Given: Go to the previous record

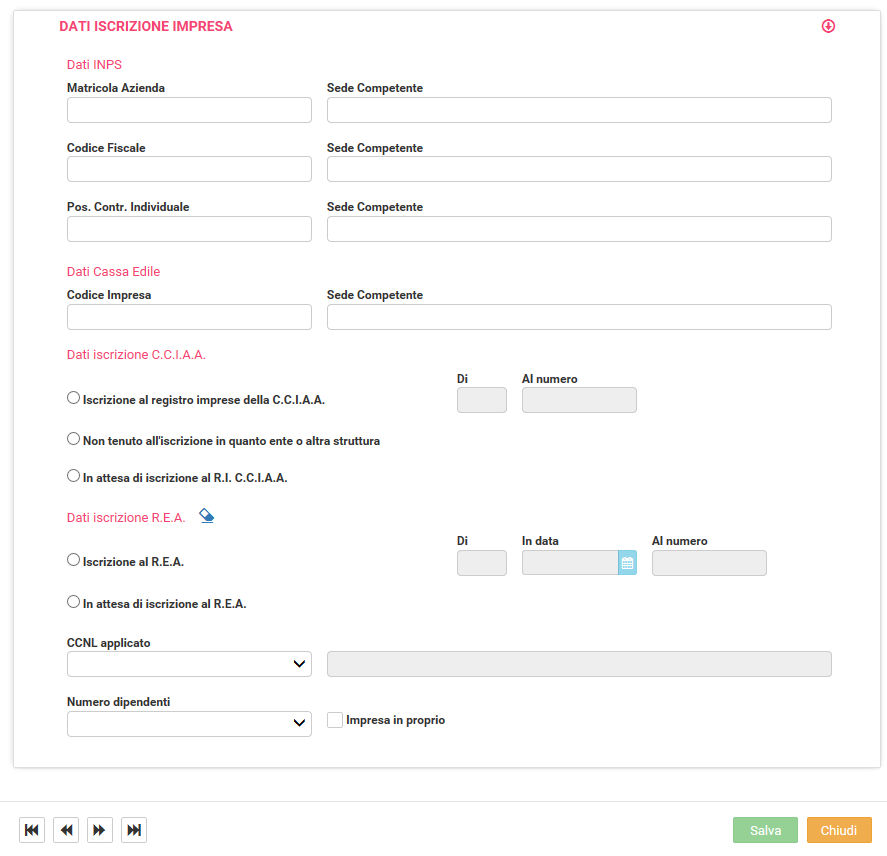Looking at the screenshot, I should (x=66, y=830).
